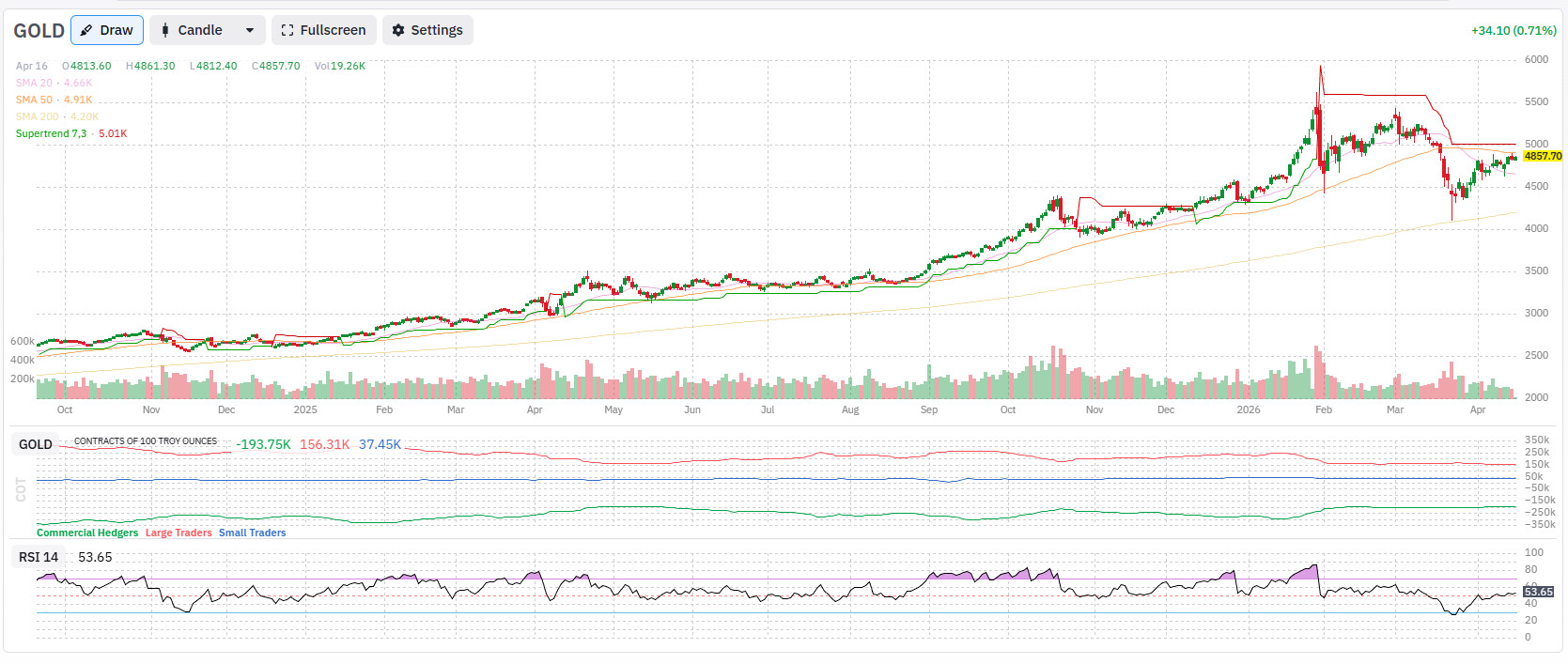Click the 53.65 RSI axis marker
This screenshot has height=664, width=1568.
(1538, 592)
